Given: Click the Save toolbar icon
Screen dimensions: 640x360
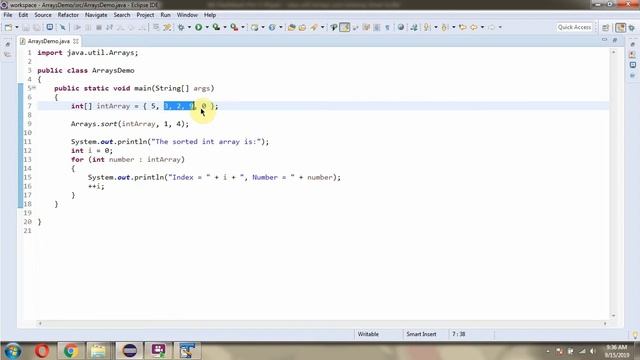Looking at the screenshot, I should (x=26, y=27).
